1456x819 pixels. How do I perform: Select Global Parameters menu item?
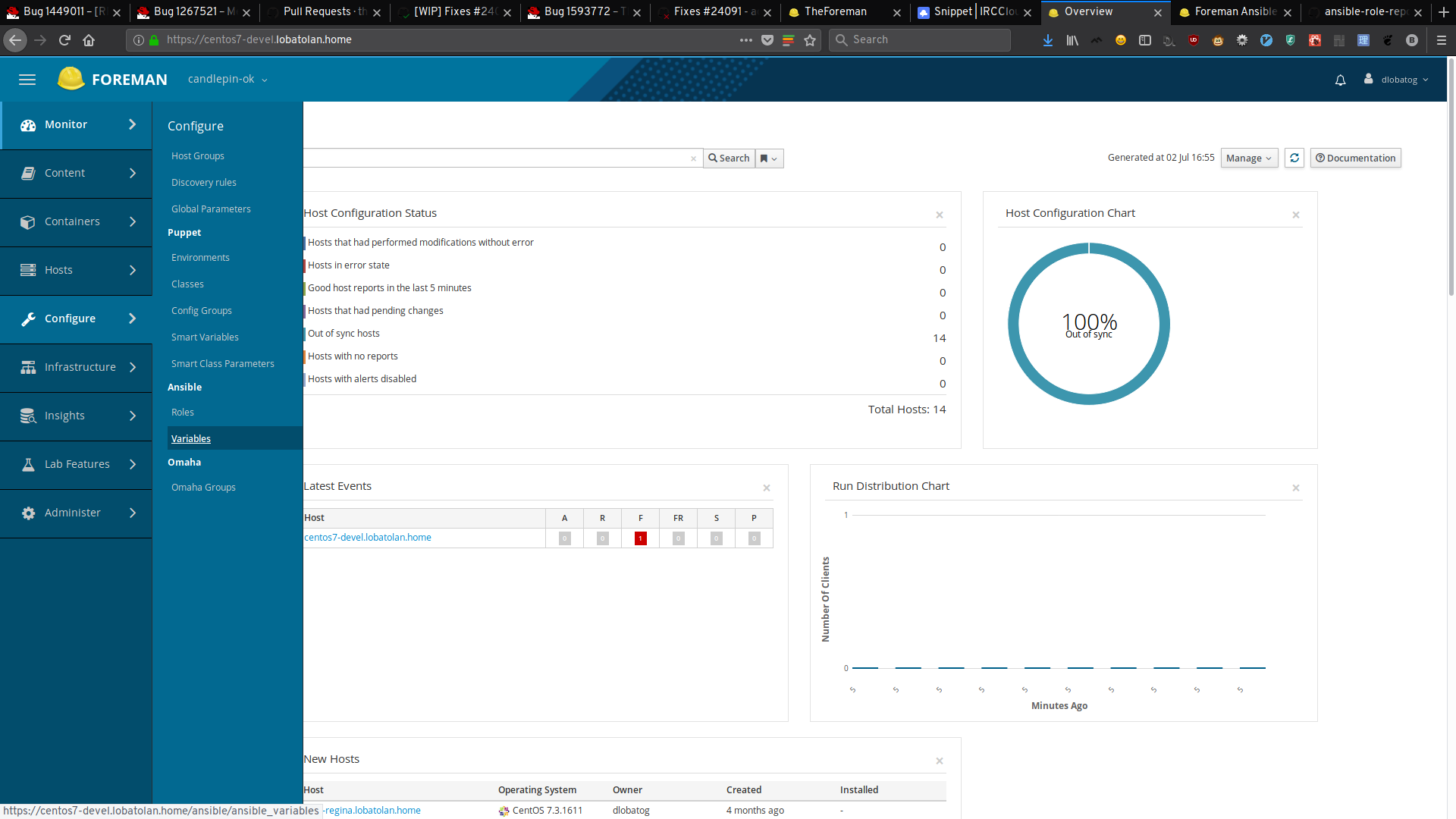point(211,209)
